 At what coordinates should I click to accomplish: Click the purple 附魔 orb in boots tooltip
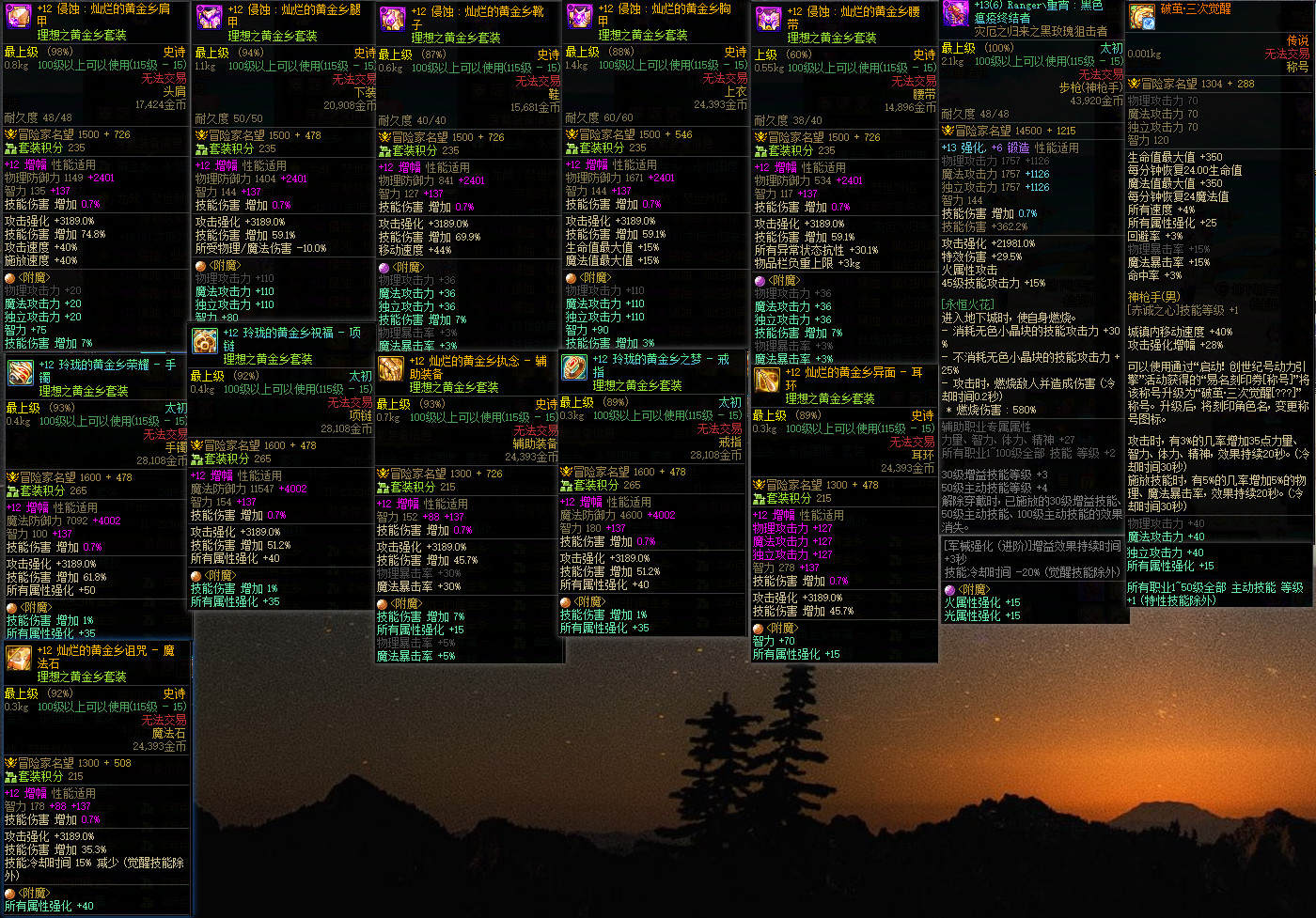click(x=384, y=268)
